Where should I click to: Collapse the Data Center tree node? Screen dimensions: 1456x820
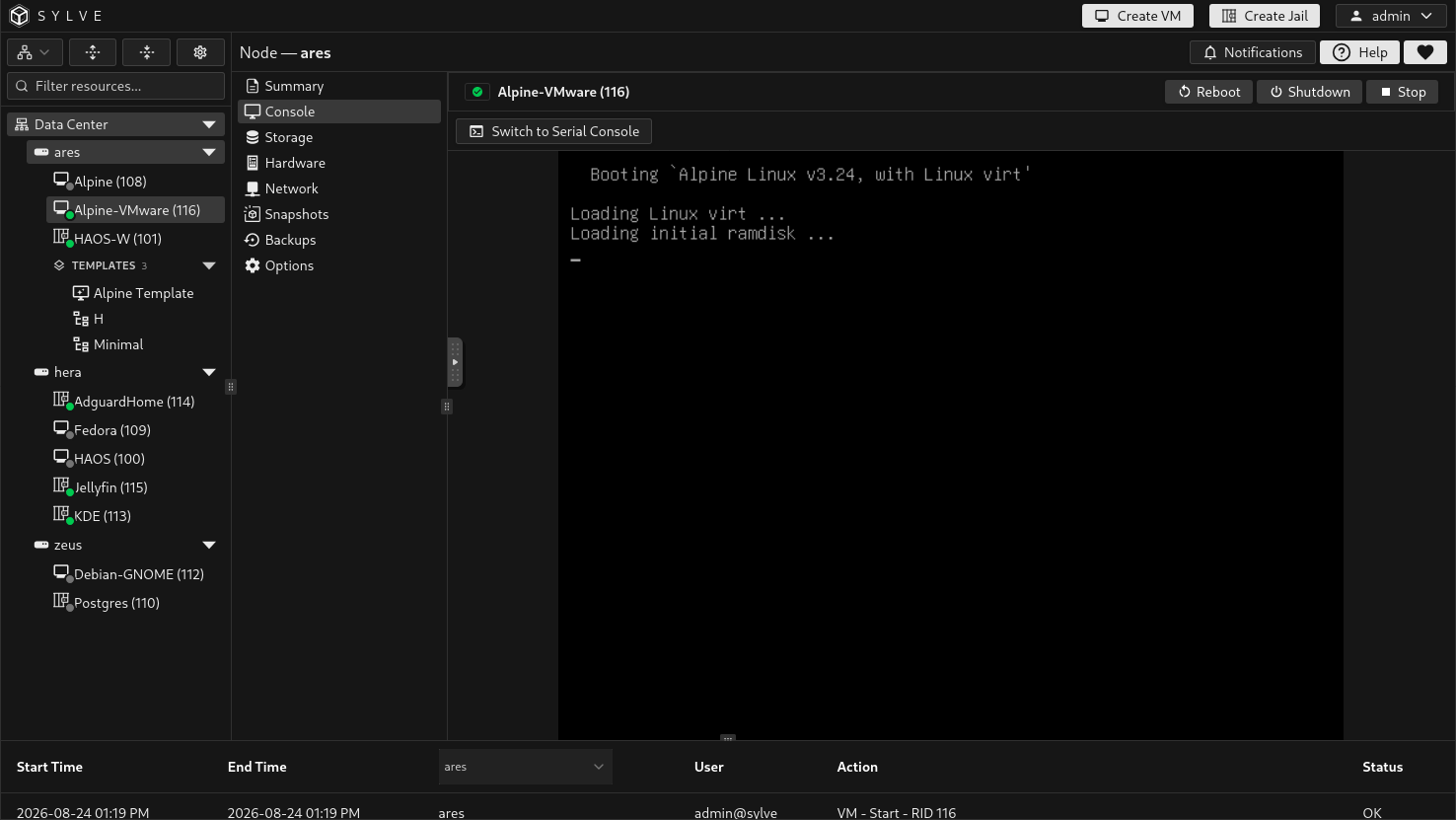[x=209, y=124]
